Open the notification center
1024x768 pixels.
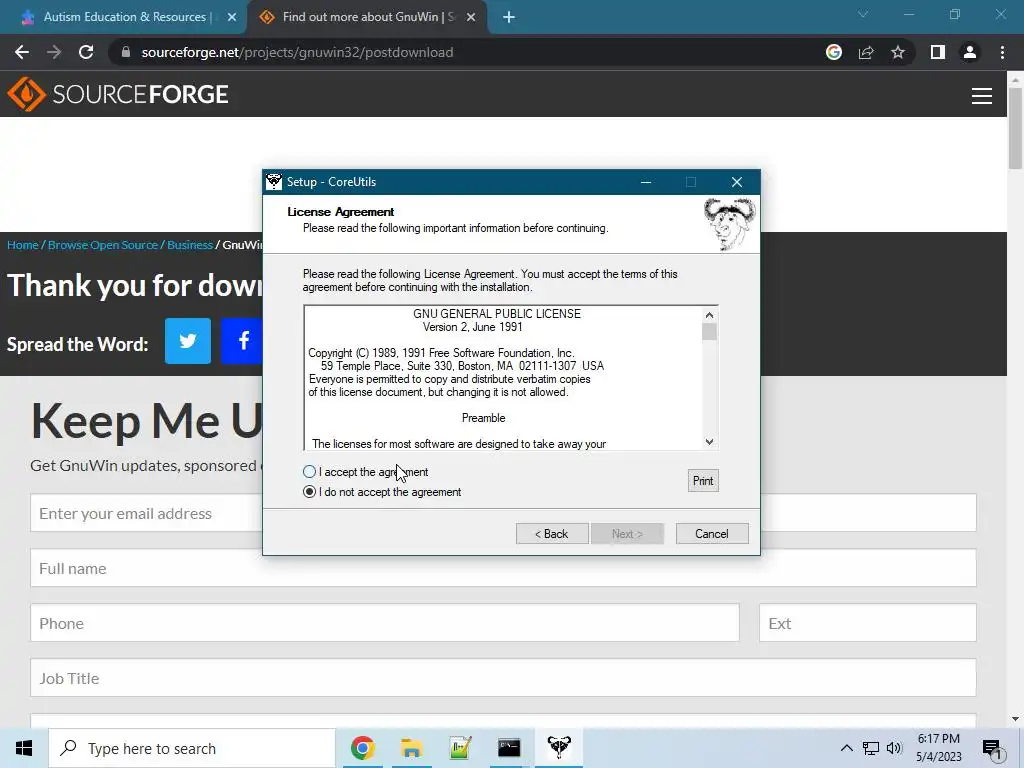point(992,749)
